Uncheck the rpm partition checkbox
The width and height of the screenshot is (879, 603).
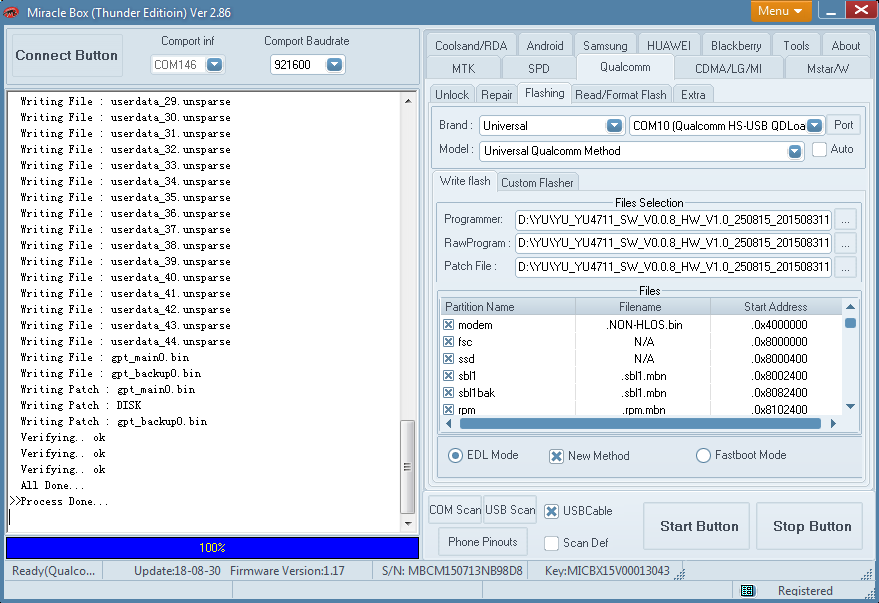click(448, 410)
